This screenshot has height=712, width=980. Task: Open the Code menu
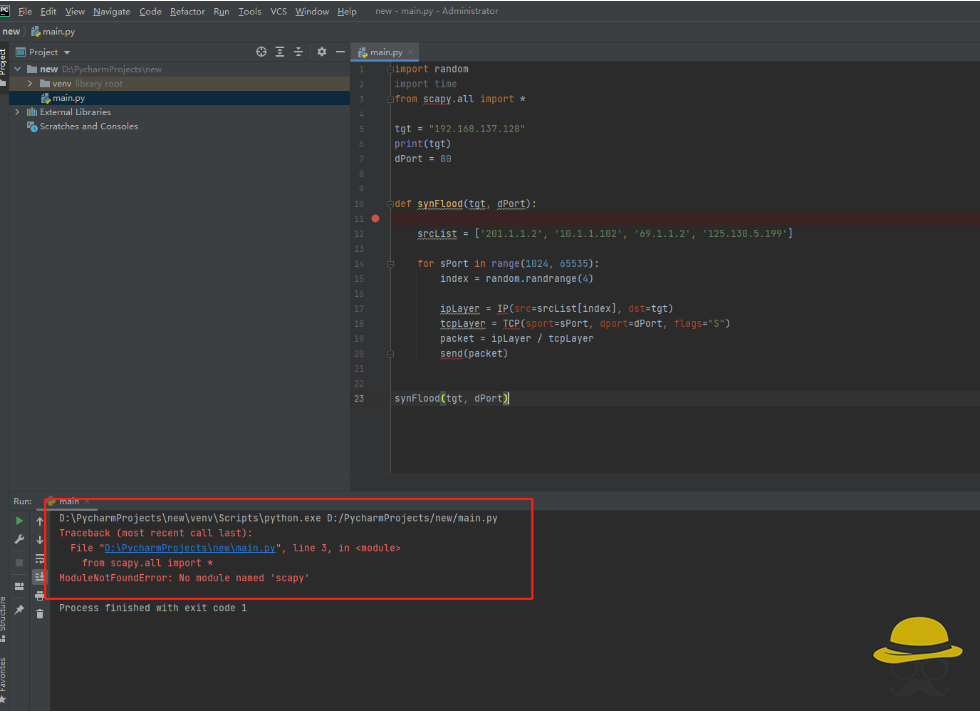point(150,11)
